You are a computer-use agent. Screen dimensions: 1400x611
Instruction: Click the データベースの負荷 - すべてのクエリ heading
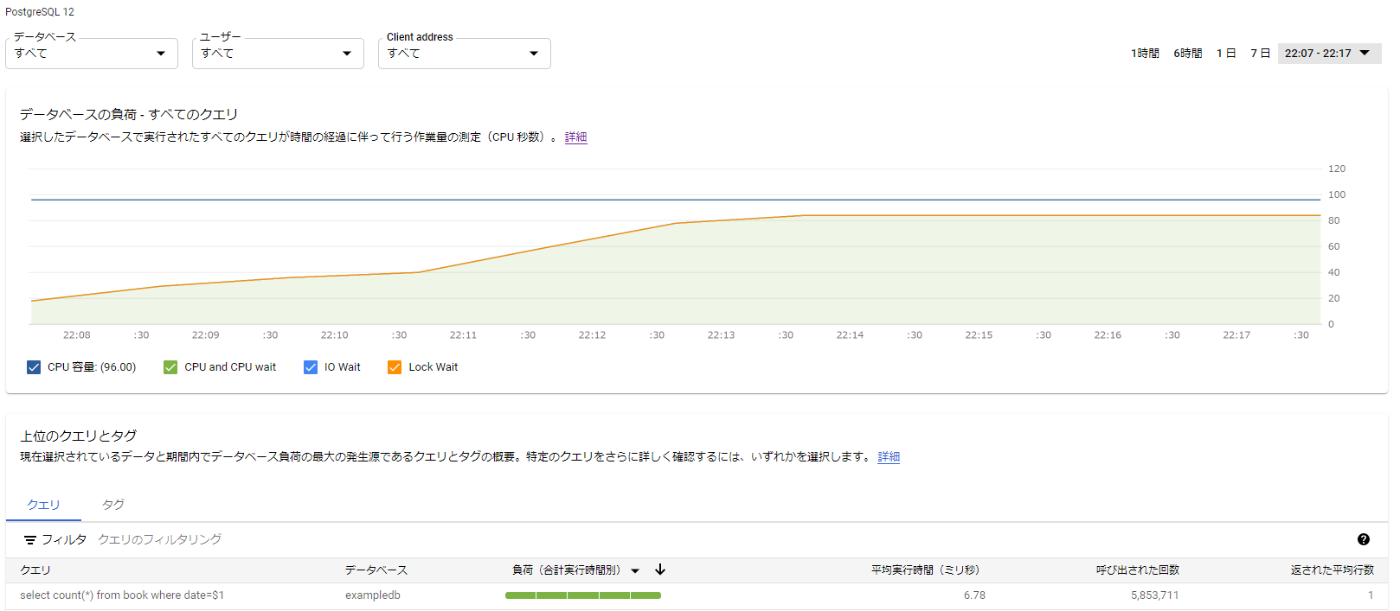point(129,114)
